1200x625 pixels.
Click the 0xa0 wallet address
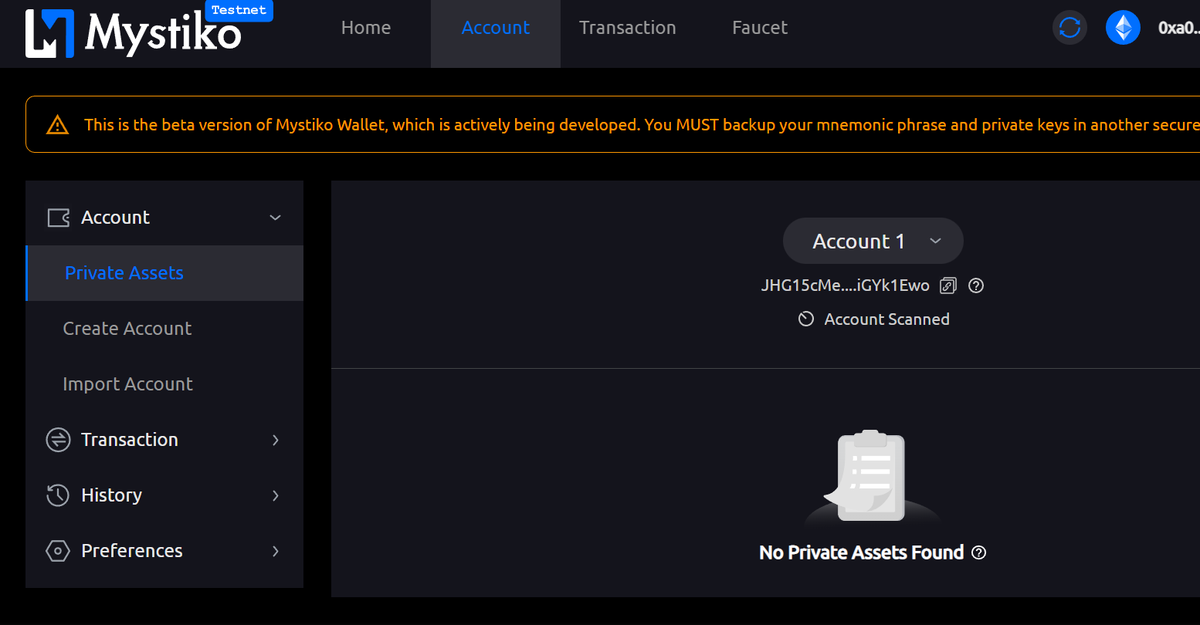[1178, 28]
